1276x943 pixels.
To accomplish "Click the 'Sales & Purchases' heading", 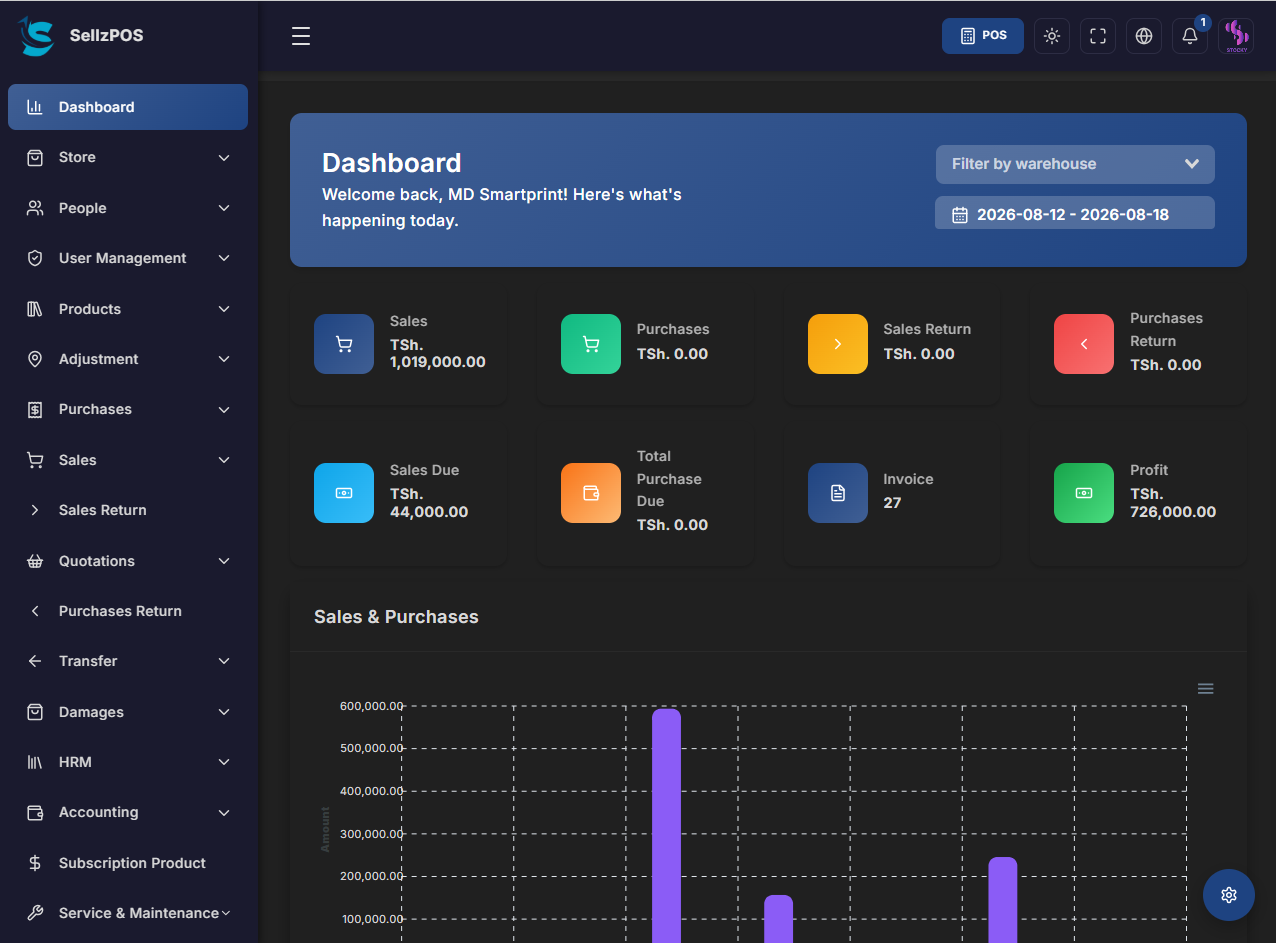I will (x=396, y=617).
